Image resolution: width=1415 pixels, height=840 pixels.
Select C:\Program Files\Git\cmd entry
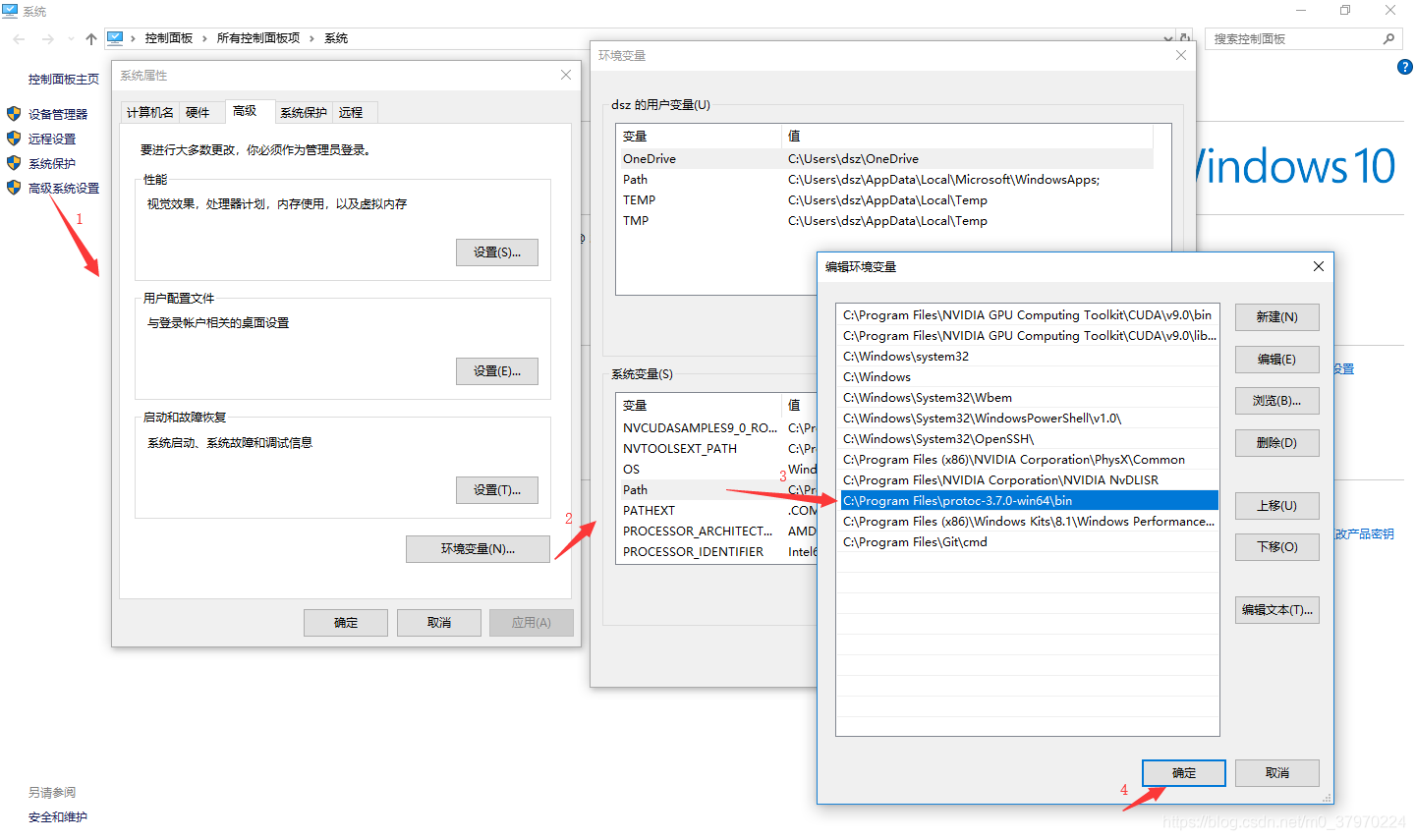[1028, 542]
